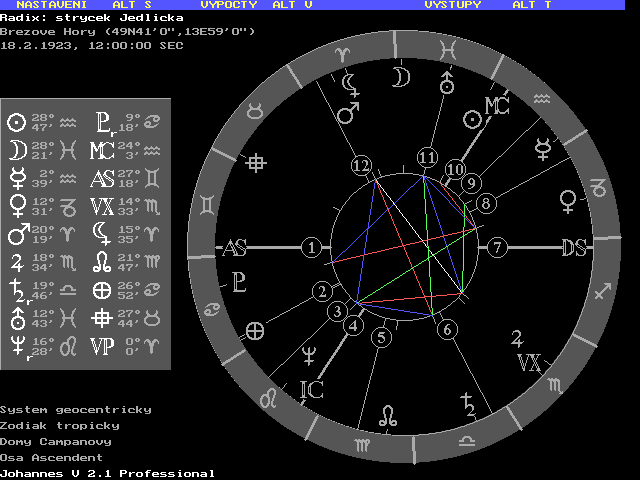Click the "Domy Campanovy" text line
640x480 pixels.
coord(56,441)
